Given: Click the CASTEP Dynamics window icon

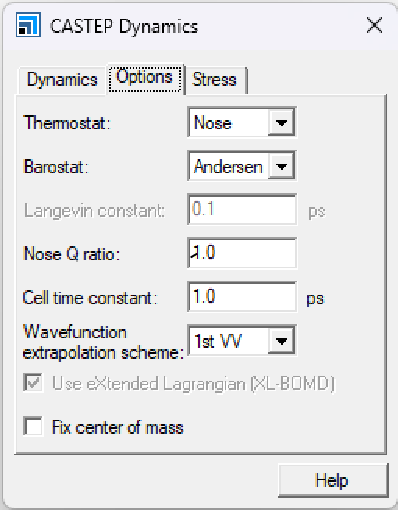Looking at the screenshot, I should coord(28,25).
